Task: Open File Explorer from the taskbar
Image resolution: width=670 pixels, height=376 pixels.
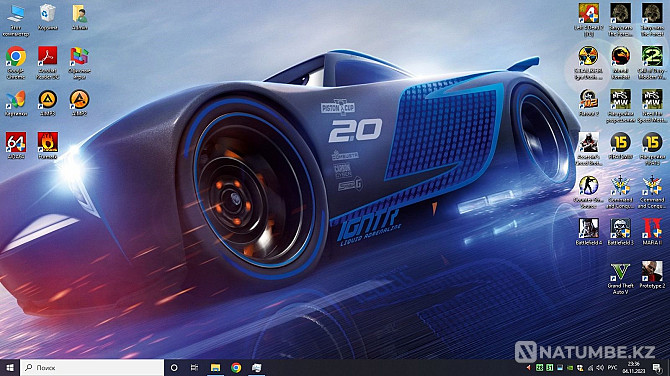Action: click(215, 367)
